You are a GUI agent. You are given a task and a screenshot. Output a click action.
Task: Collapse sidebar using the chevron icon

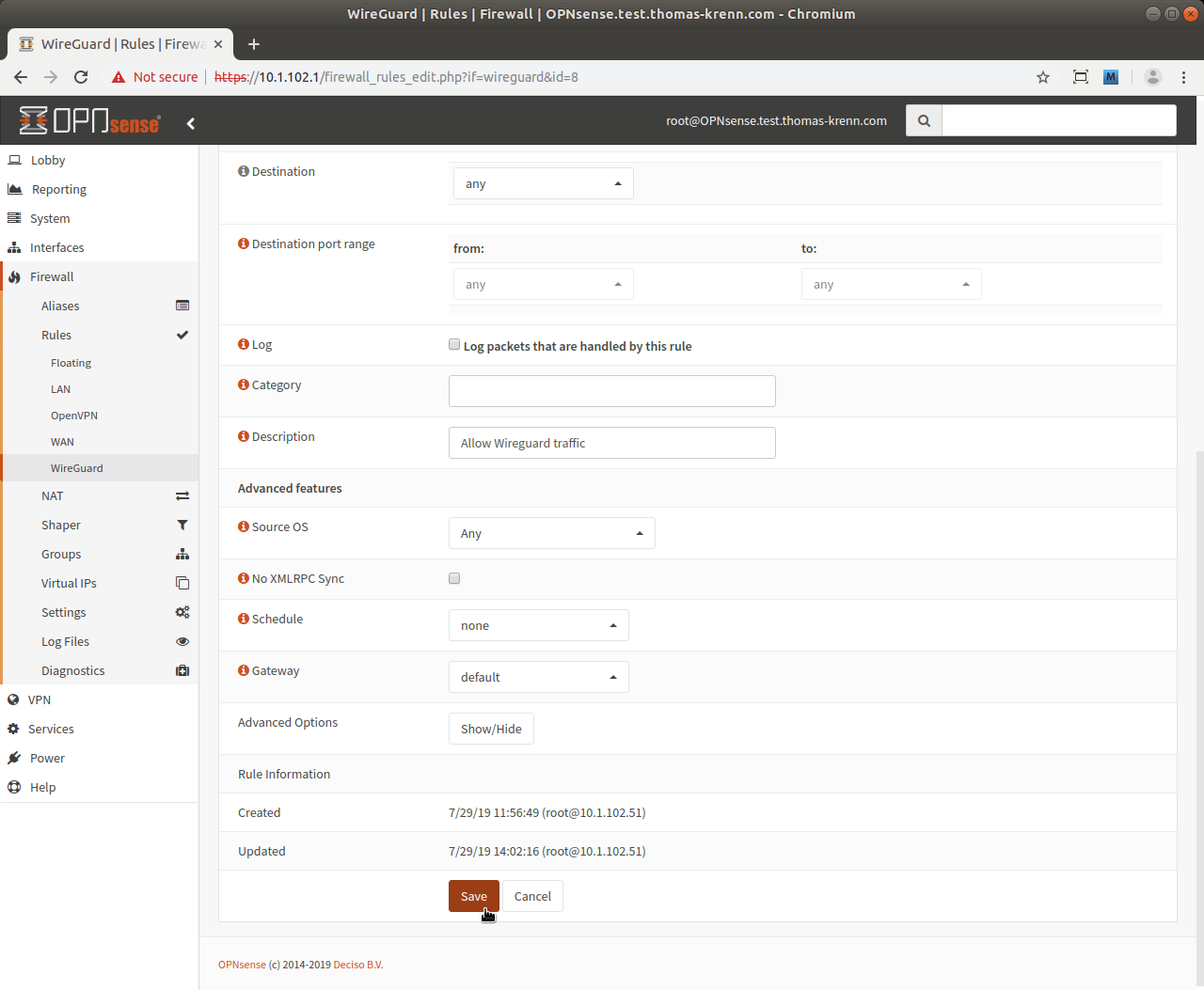tap(191, 123)
